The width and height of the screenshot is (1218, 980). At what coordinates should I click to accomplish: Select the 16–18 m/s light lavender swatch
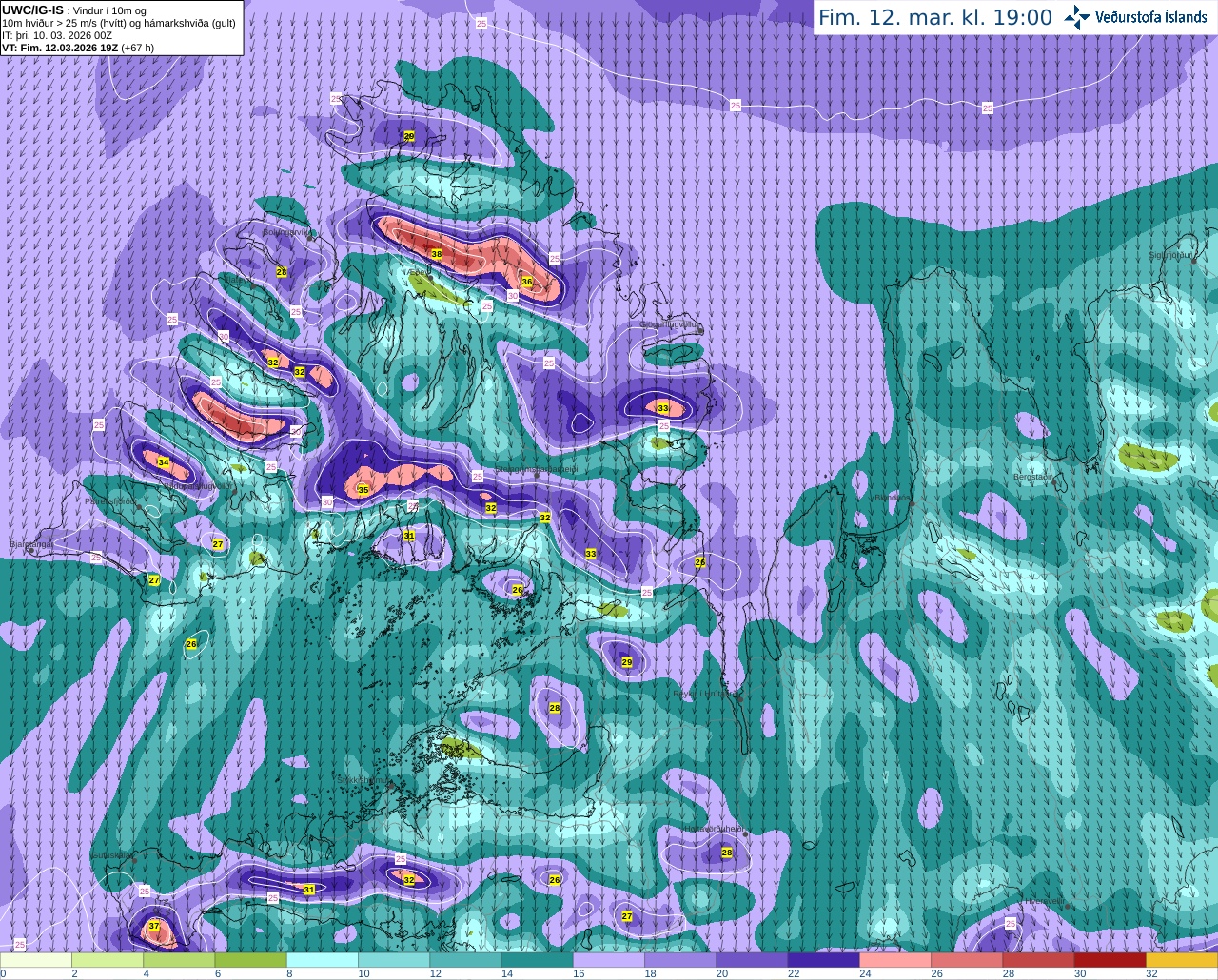pyautogui.click(x=609, y=960)
